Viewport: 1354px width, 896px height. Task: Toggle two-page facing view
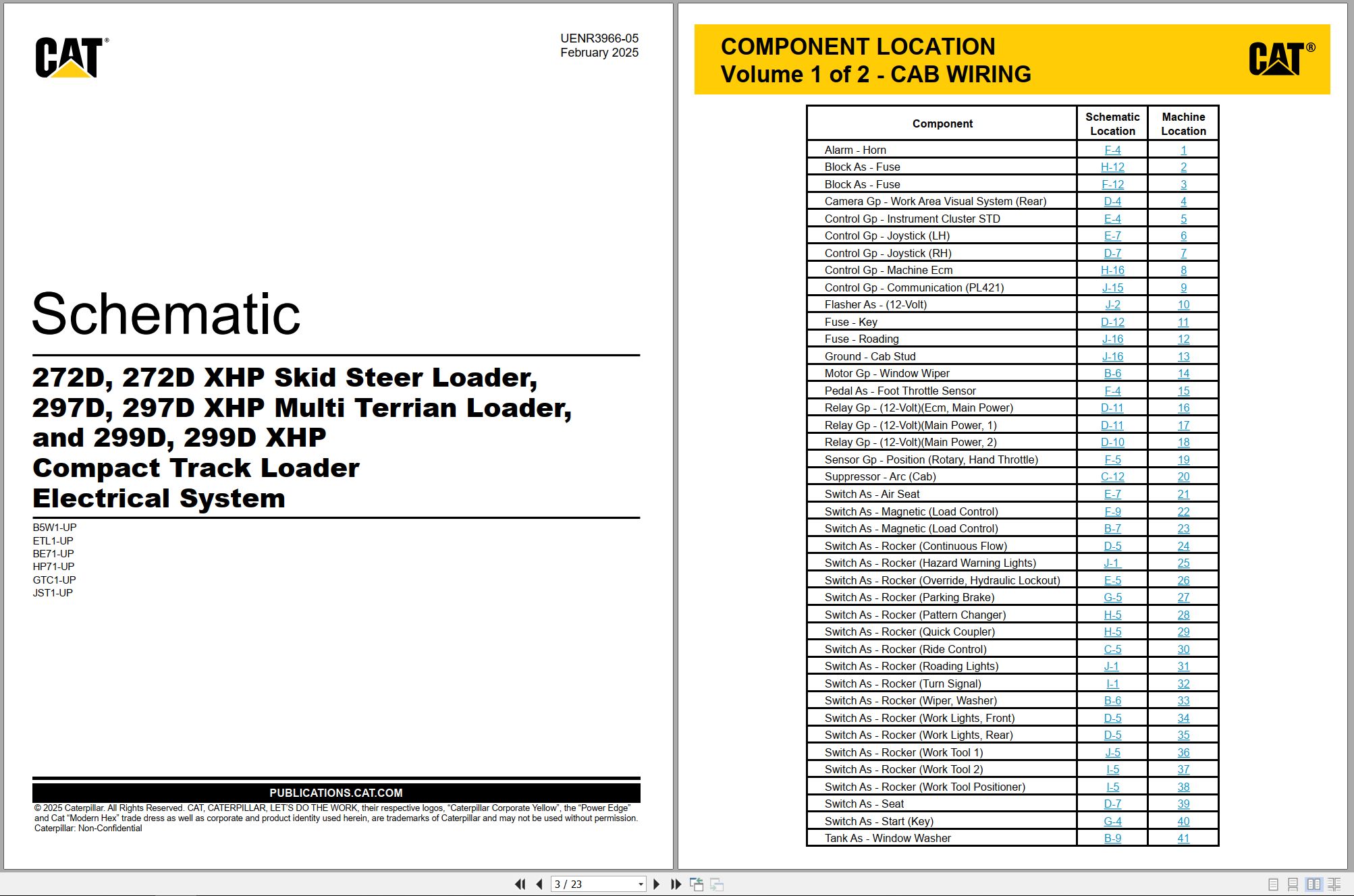(1314, 884)
